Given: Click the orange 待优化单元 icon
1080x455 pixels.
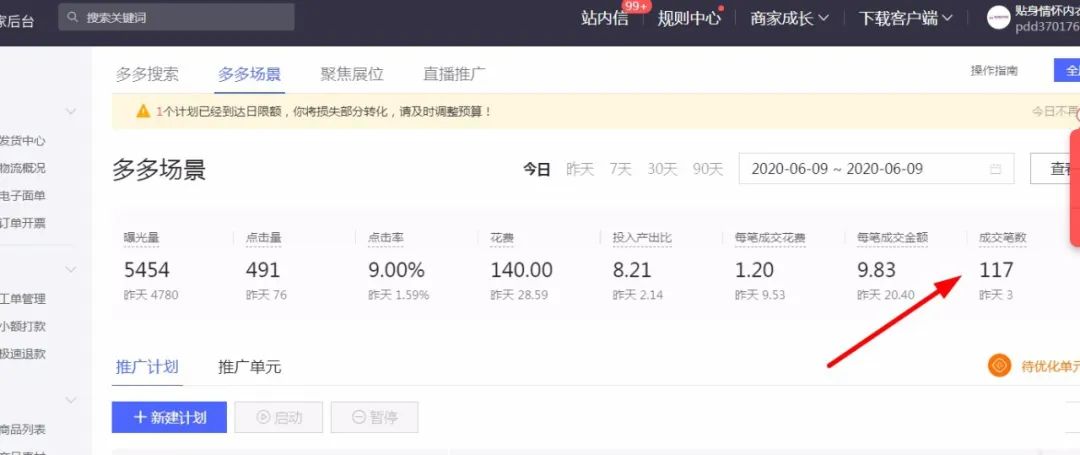Looking at the screenshot, I should pos(999,366).
